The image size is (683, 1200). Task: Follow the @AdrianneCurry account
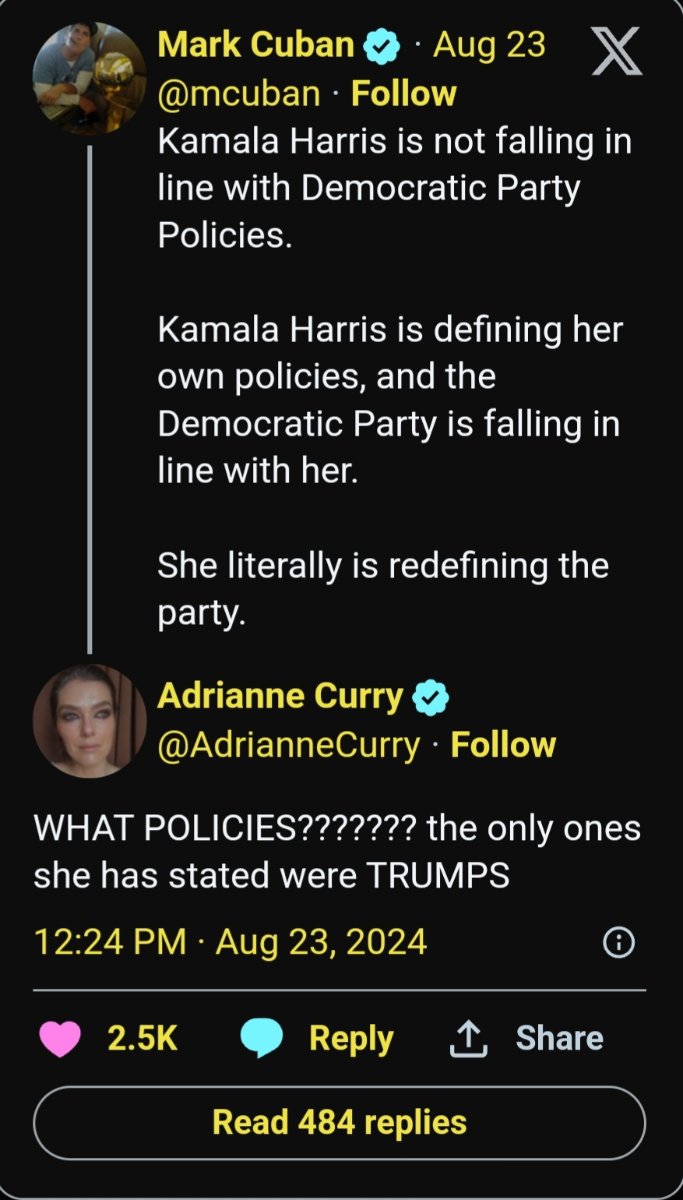tap(503, 745)
